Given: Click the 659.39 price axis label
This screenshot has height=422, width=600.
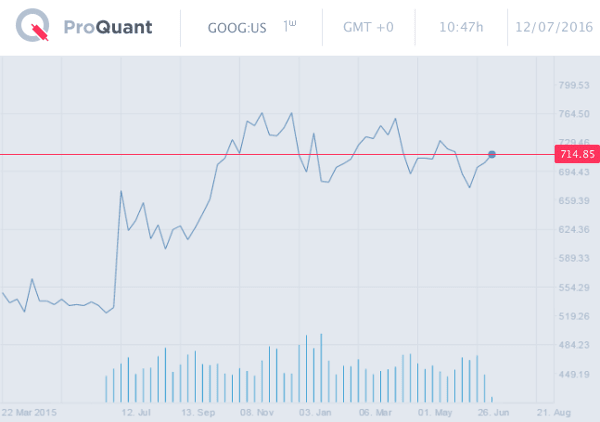Looking at the screenshot, I should (576, 201).
